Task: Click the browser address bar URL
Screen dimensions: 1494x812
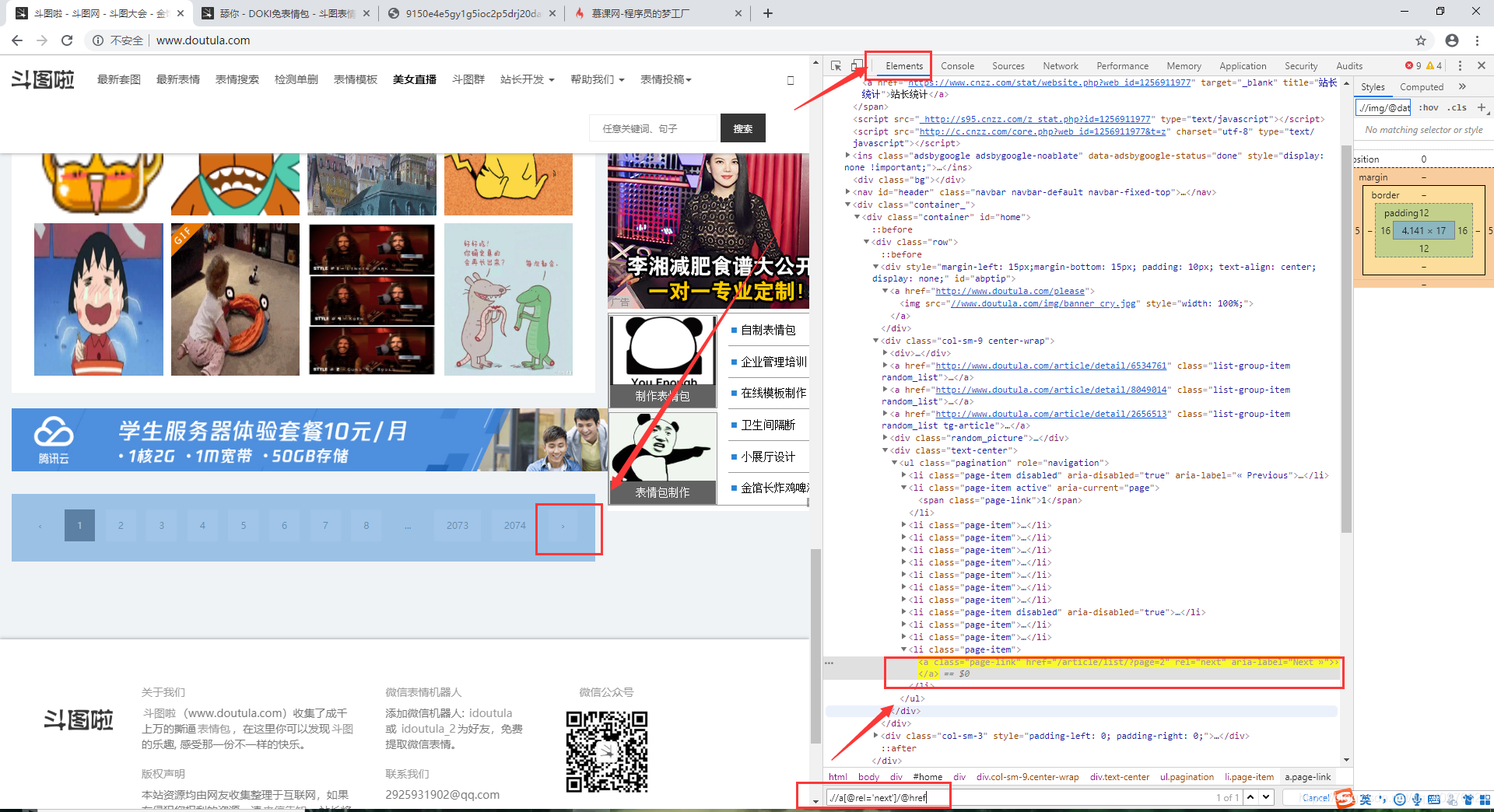Action: [x=203, y=40]
